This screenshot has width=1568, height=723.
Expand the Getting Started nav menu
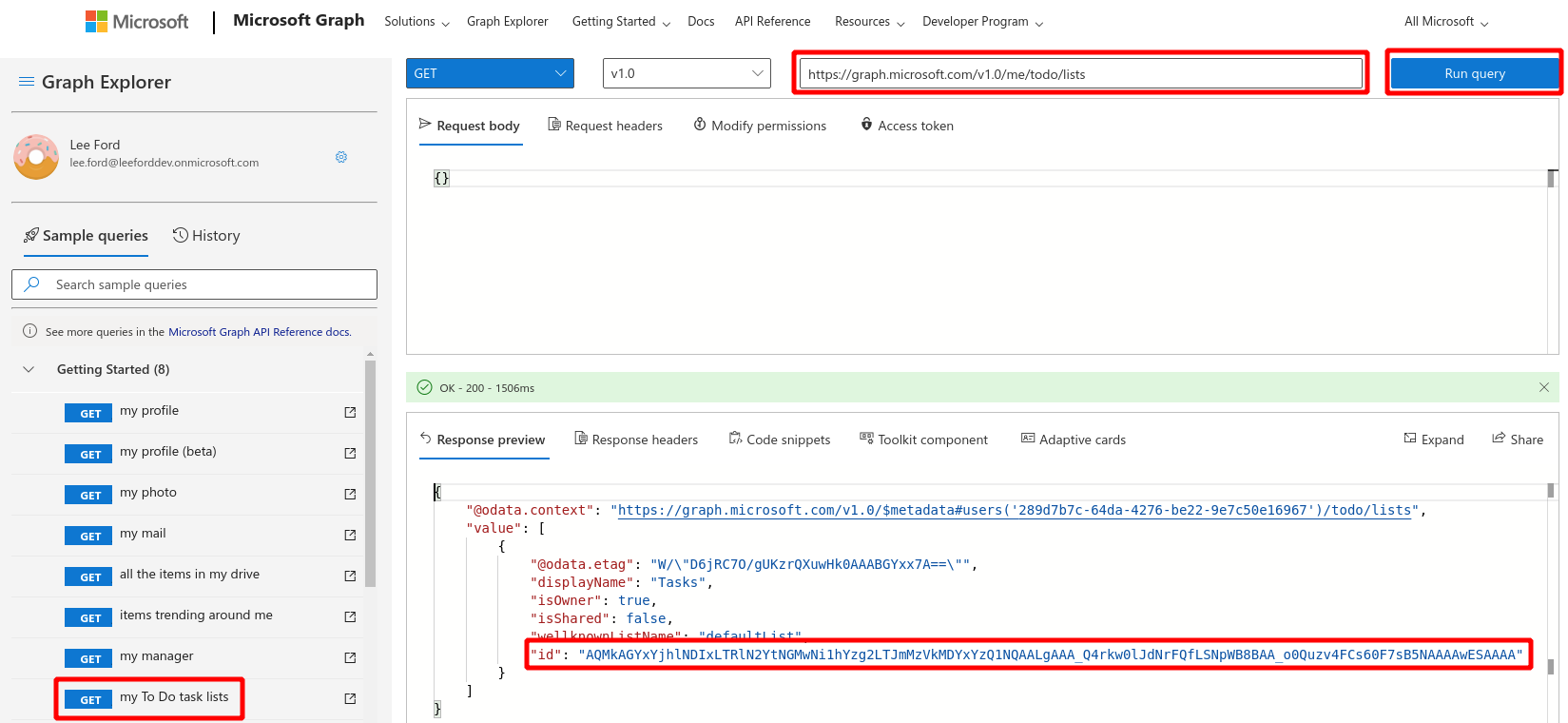pos(621,22)
